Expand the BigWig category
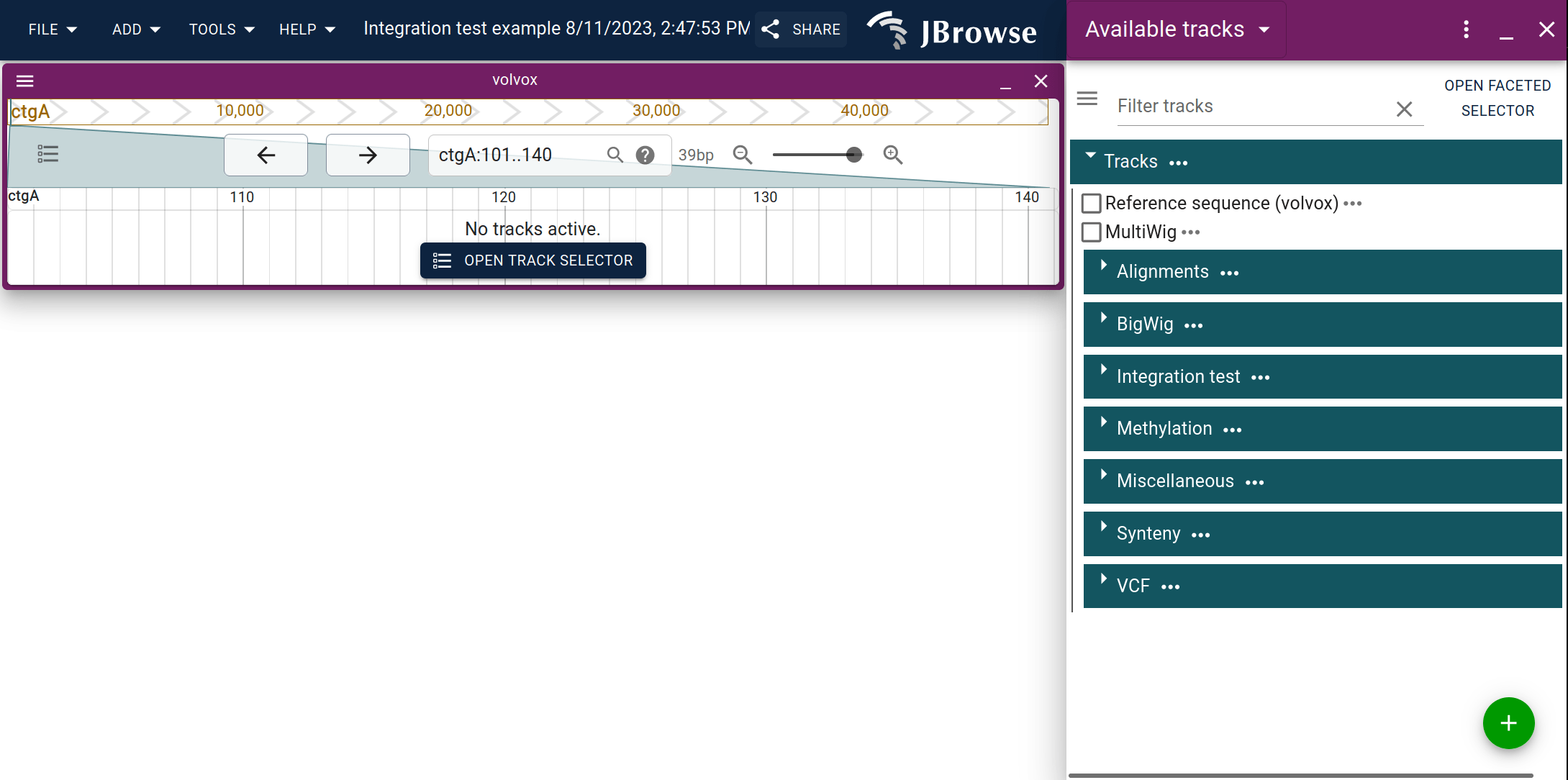The height and width of the screenshot is (780, 1568). tap(1104, 318)
